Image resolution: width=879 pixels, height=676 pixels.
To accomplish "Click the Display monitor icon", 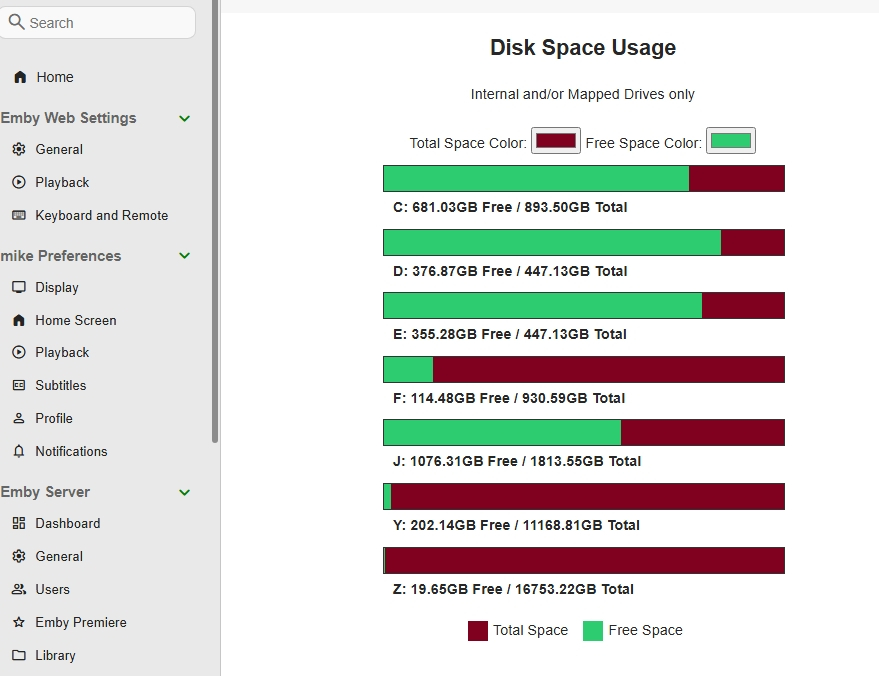I will pos(18,287).
